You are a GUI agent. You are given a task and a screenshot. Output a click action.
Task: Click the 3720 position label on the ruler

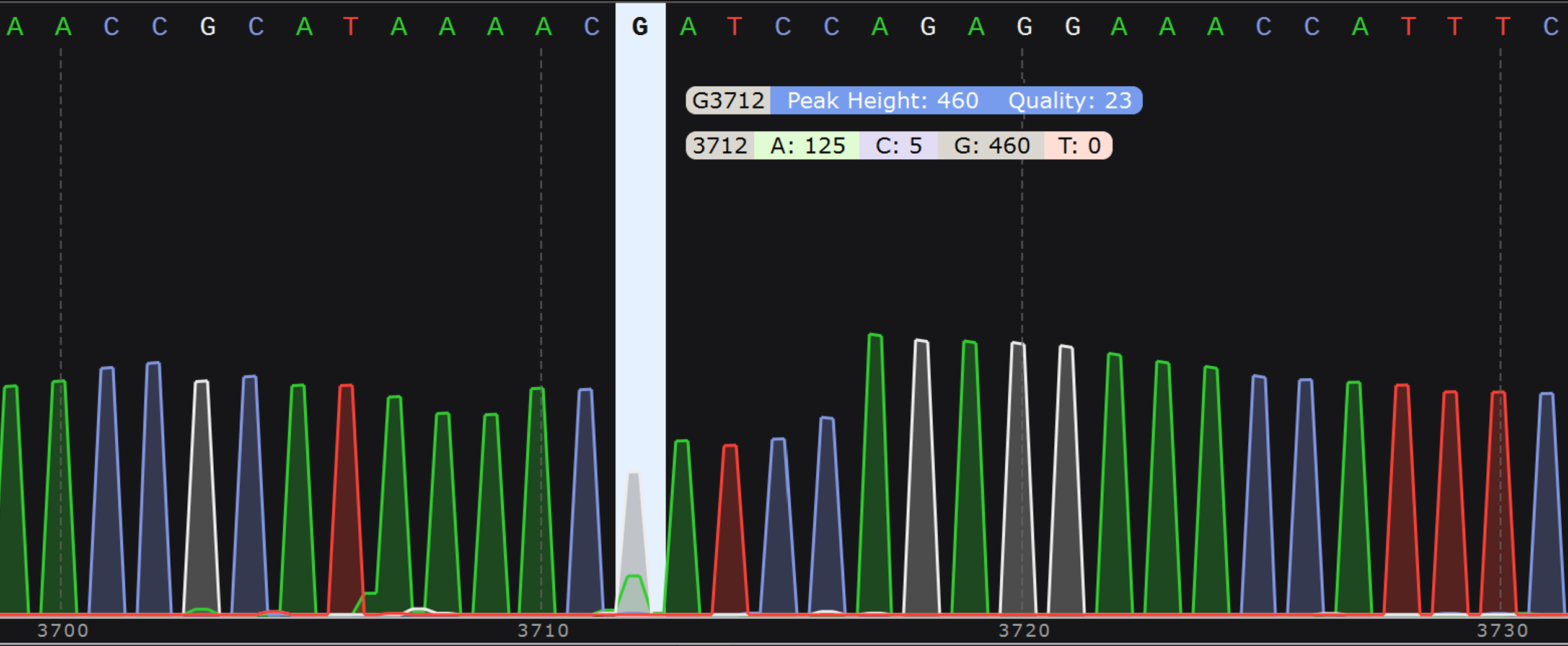tap(1023, 631)
